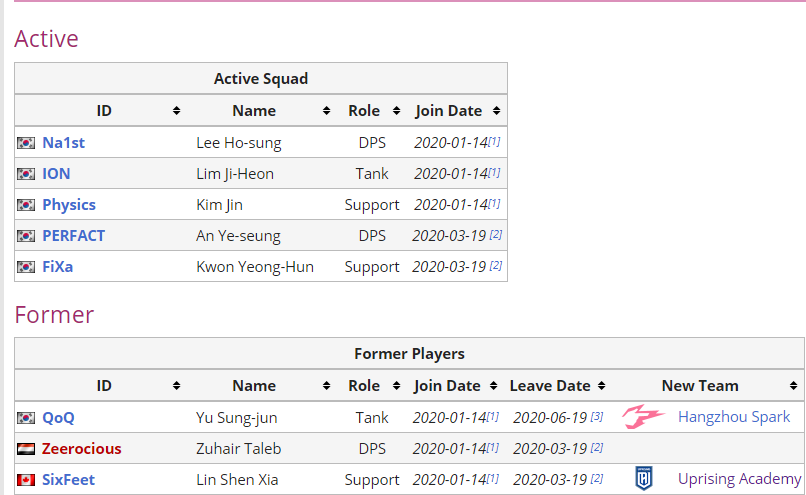
Task: Follow the Hangzhou Spark team link
Action: pos(734,417)
